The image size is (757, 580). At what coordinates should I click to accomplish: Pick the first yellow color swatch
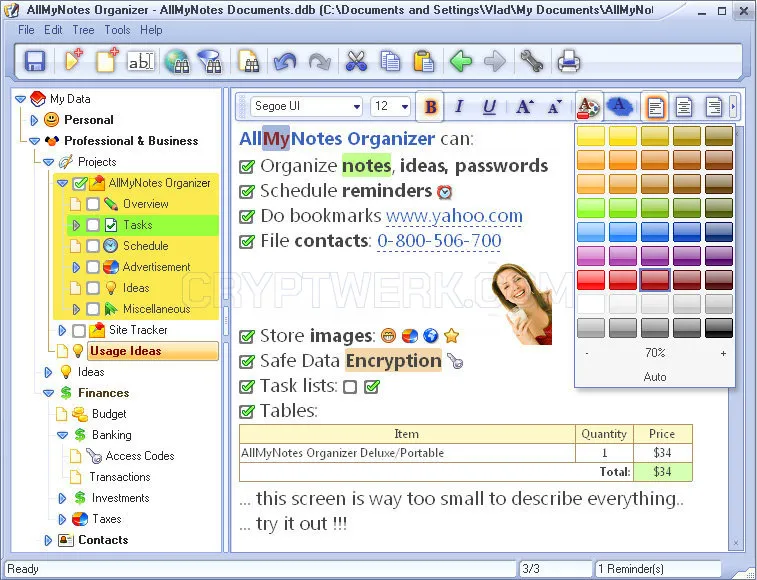(x=590, y=136)
